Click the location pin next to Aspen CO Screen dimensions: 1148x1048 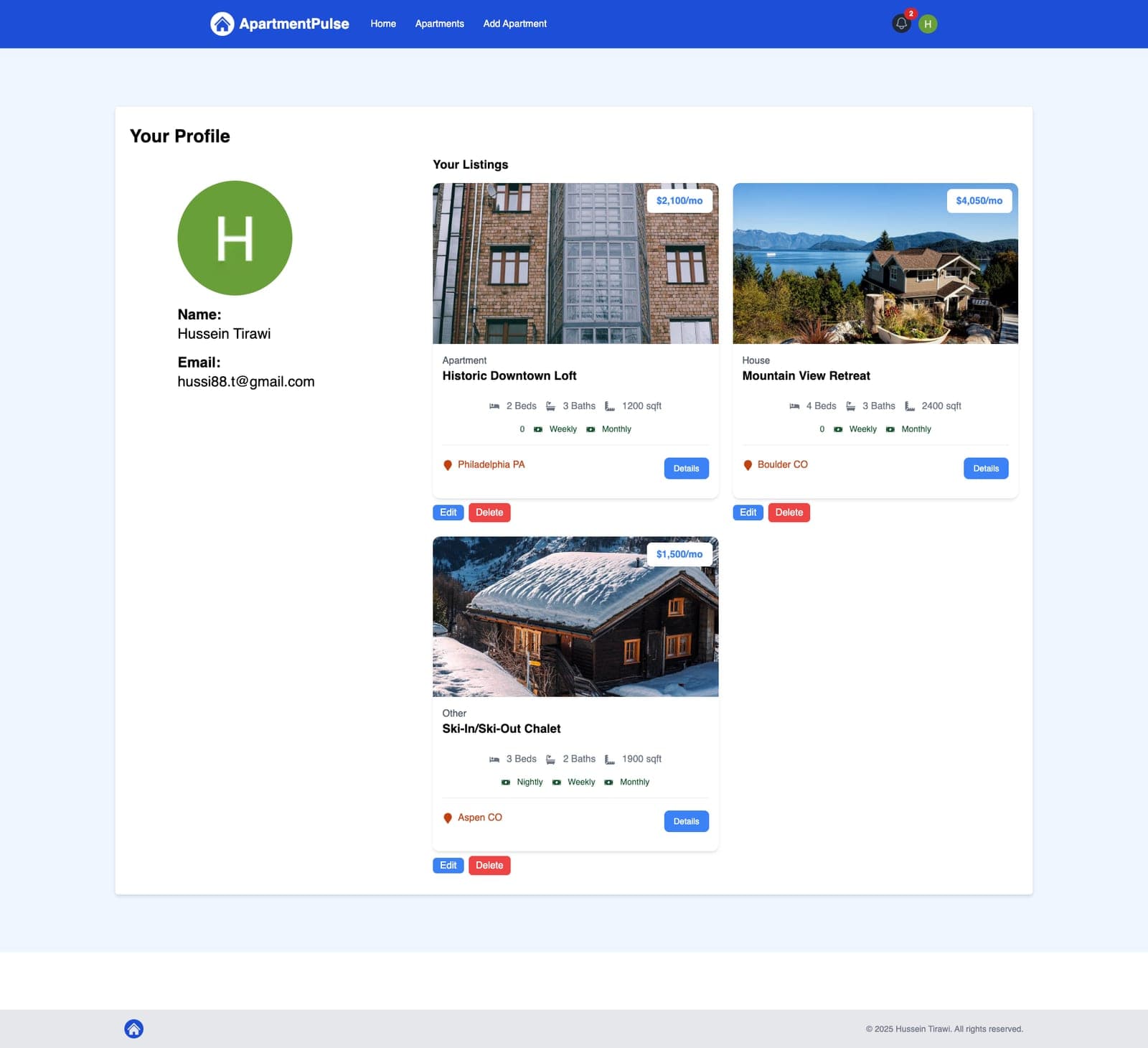(x=448, y=818)
